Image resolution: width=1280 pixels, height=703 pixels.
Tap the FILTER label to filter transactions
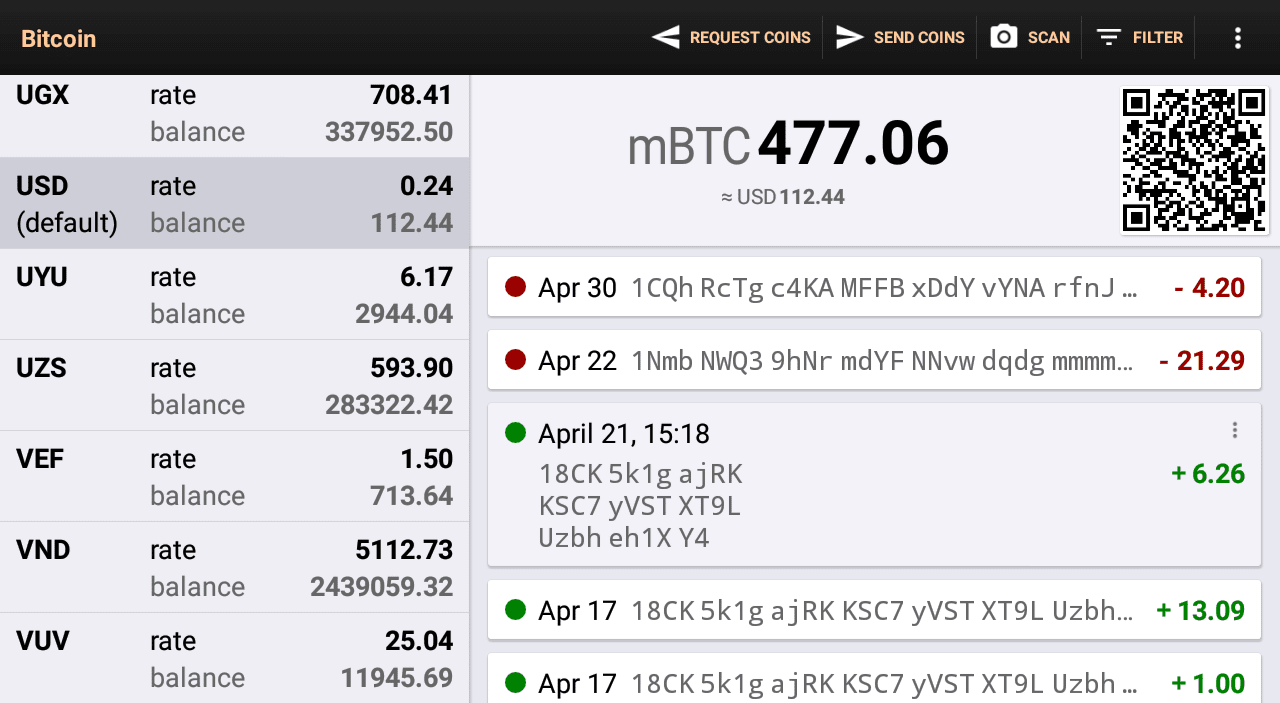[x=1156, y=37]
